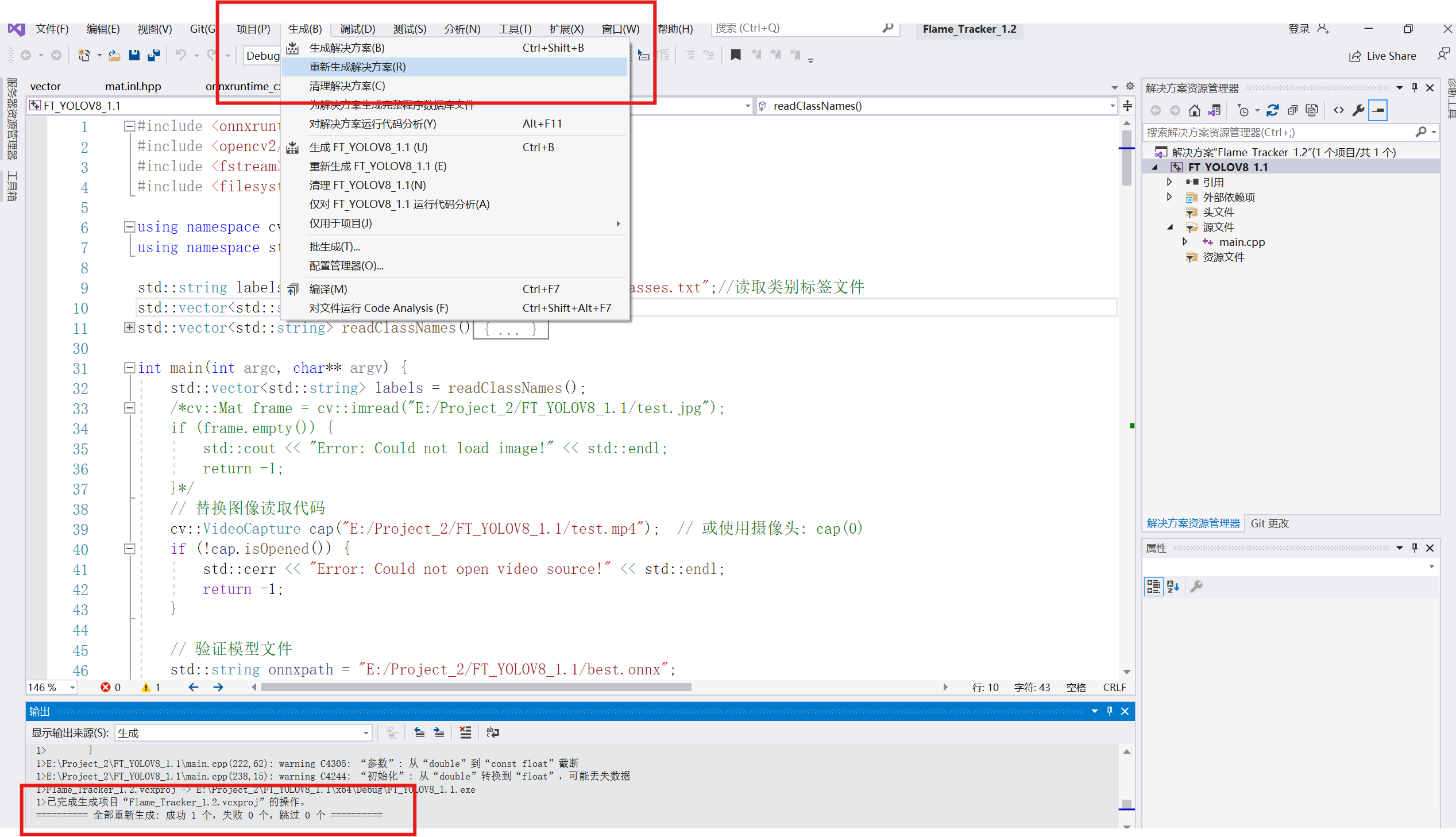Switch to the Git 更改 tab
The height and width of the screenshot is (837, 1456).
pyautogui.click(x=1269, y=523)
